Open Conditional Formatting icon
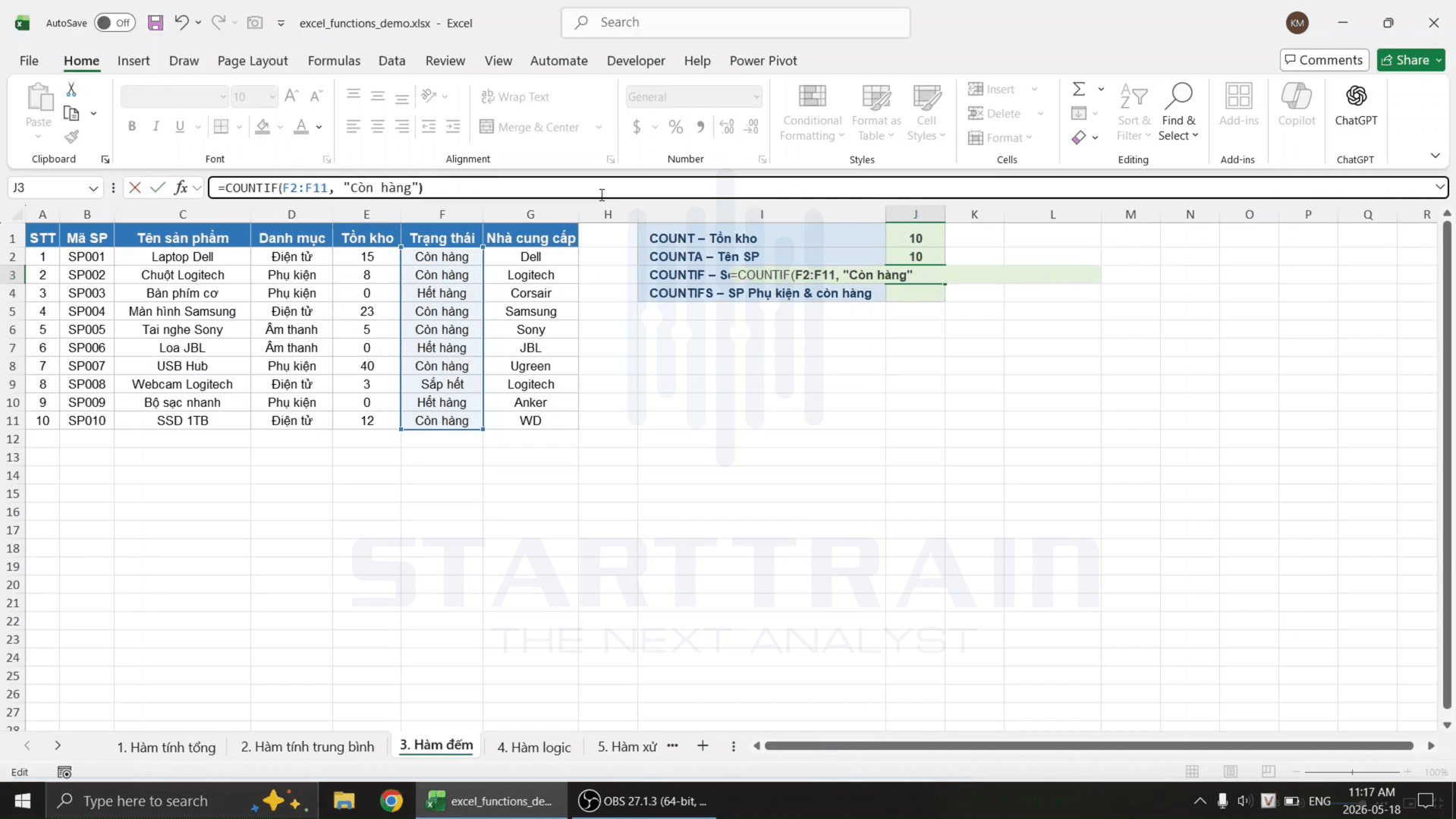 point(812,112)
